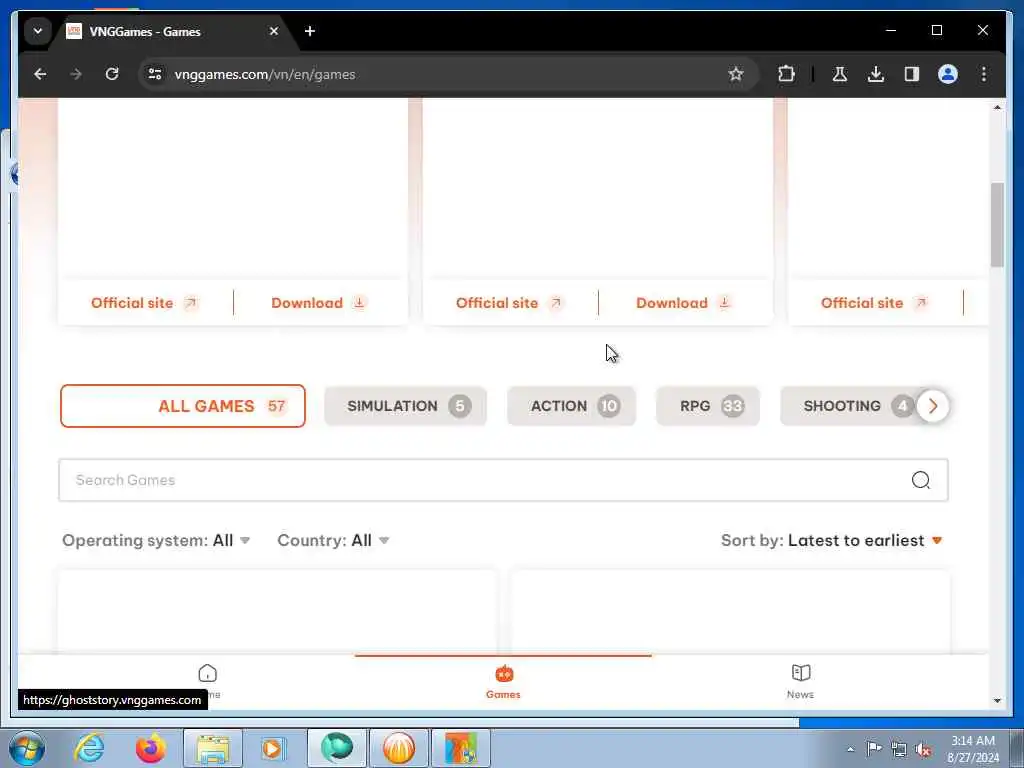
Task: Open the Extensions puzzle icon
Action: [x=786, y=74]
